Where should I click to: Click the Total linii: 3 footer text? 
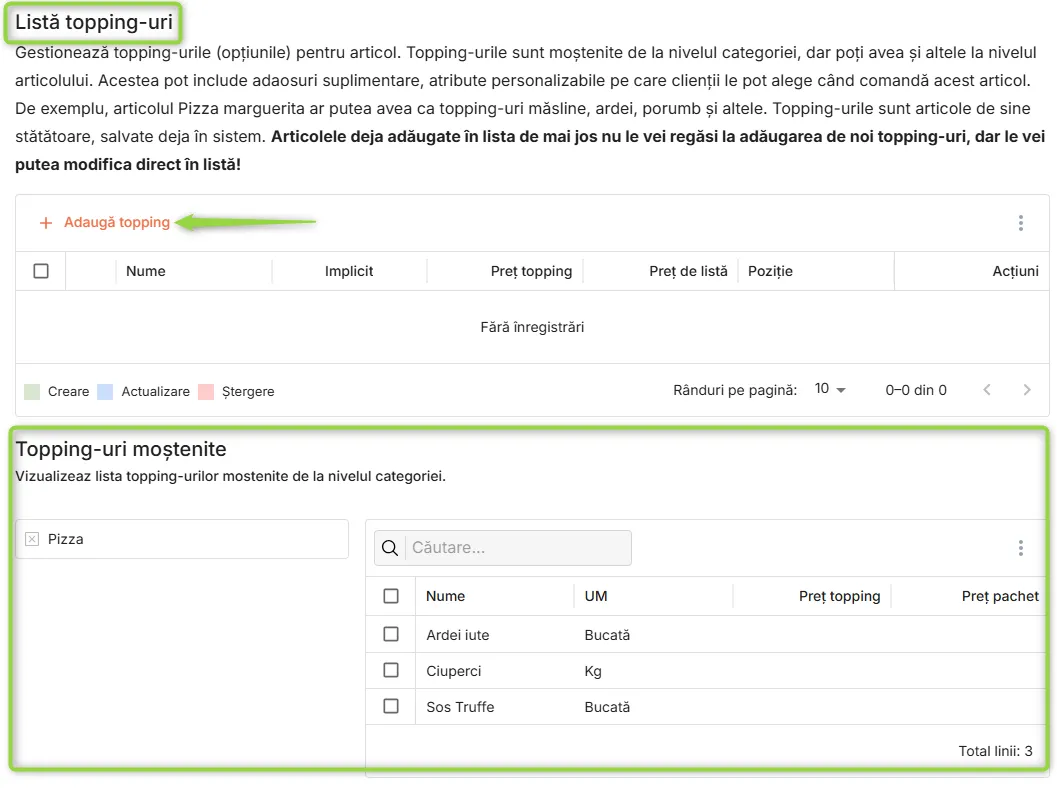(x=996, y=751)
